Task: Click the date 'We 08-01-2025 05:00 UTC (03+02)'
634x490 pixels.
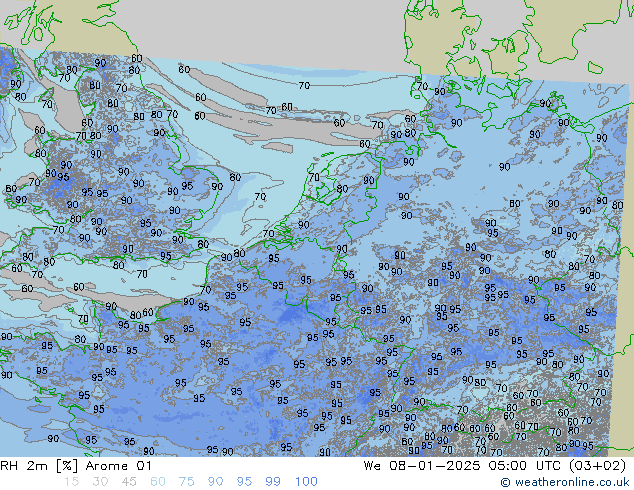Action: pyautogui.click(x=495, y=466)
